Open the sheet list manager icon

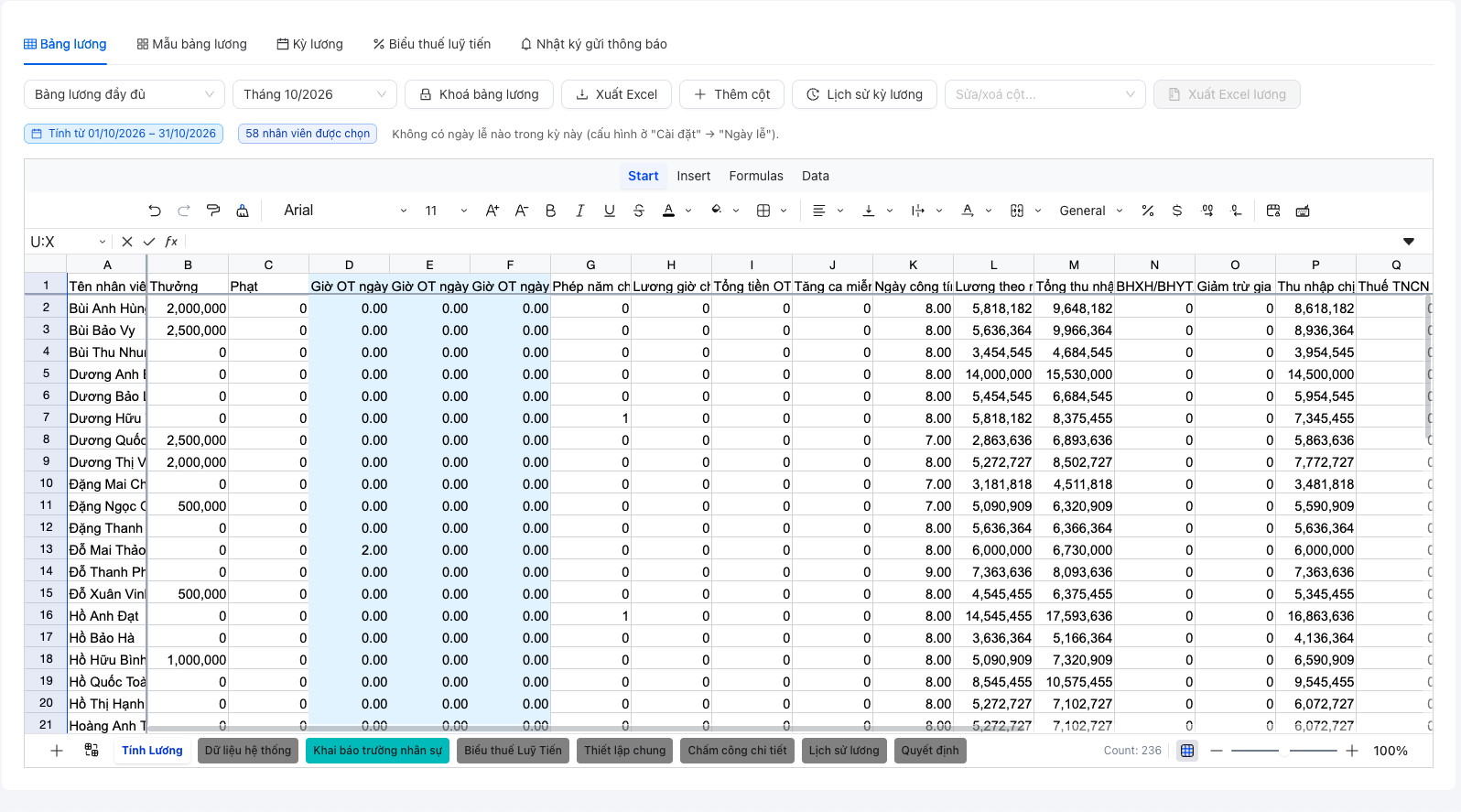coord(92,751)
